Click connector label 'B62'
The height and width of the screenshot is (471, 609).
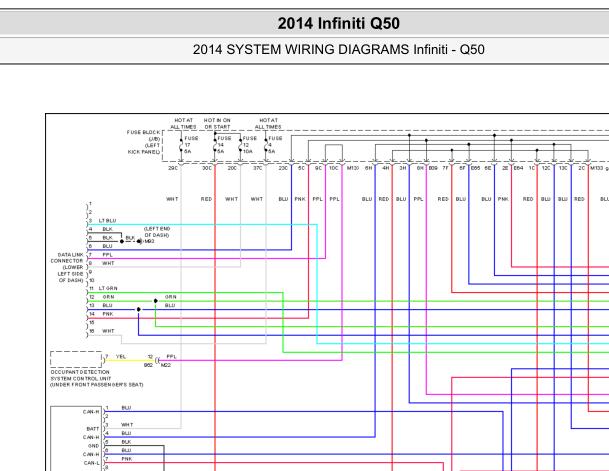148,365
